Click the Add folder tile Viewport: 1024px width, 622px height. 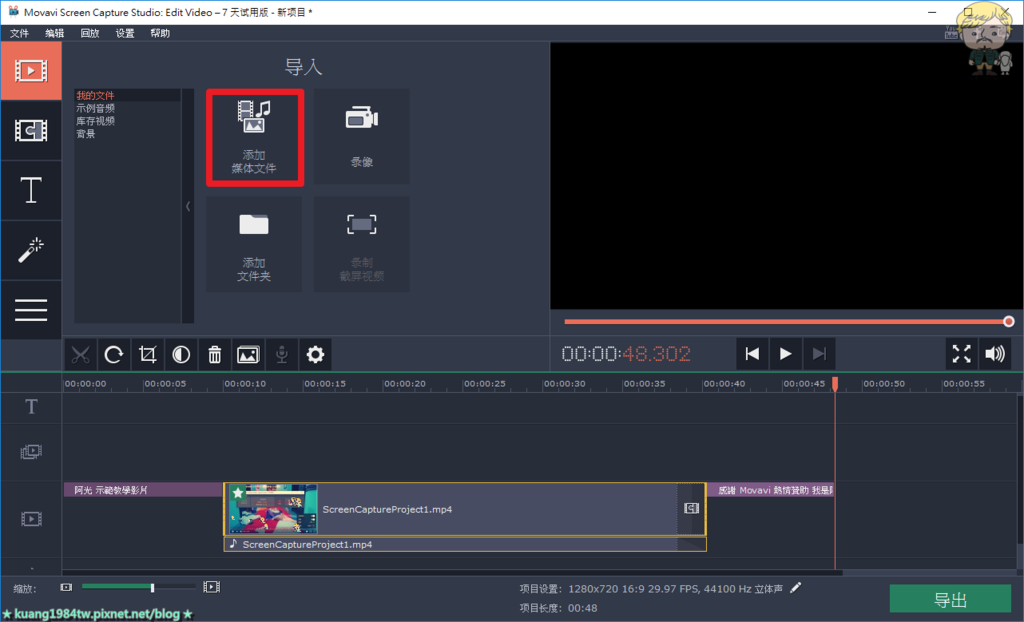pos(254,244)
